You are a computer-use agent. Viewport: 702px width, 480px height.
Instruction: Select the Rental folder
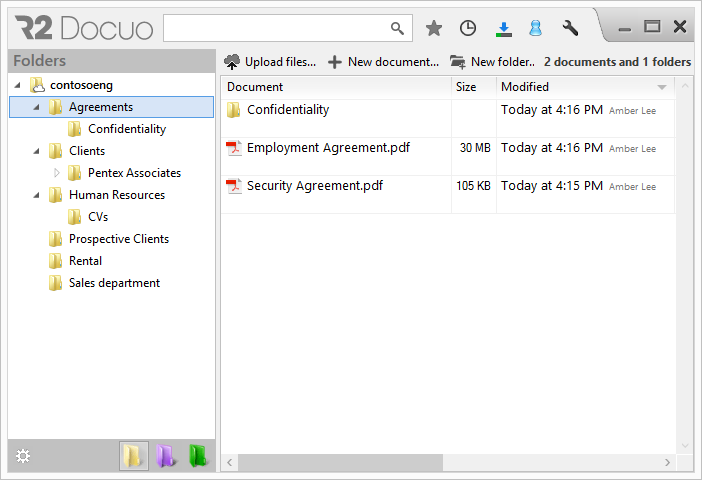(x=85, y=261)
